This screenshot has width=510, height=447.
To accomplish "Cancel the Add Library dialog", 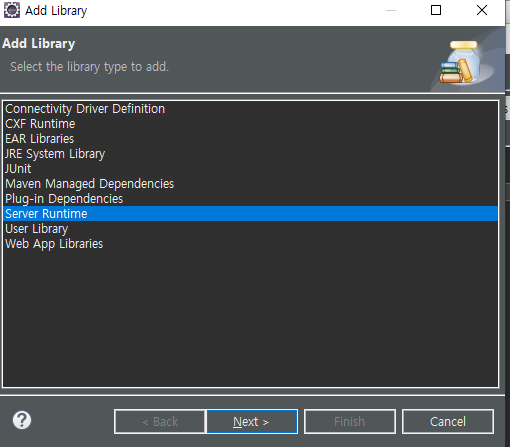I will [448, 422].
